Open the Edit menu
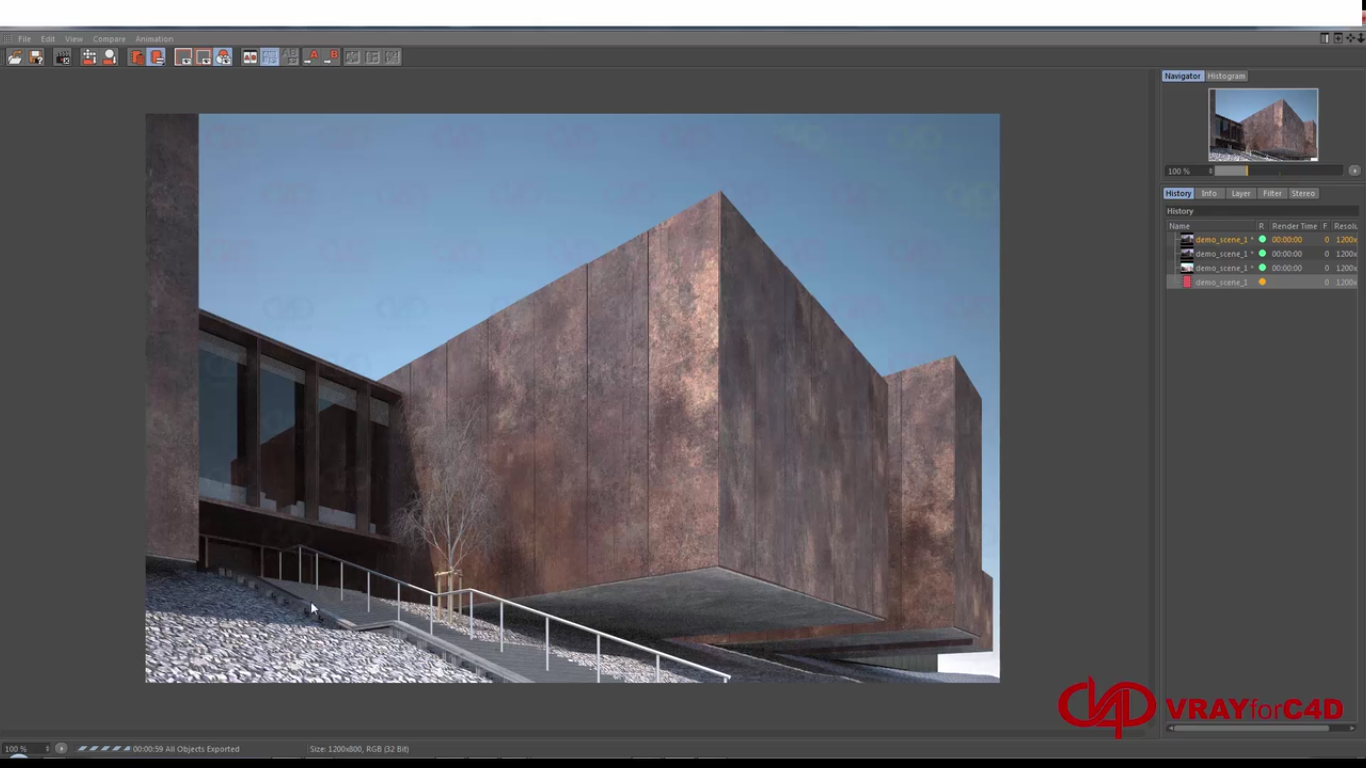This screenshot has height=768, width=1366. click(x=48, y=39)
